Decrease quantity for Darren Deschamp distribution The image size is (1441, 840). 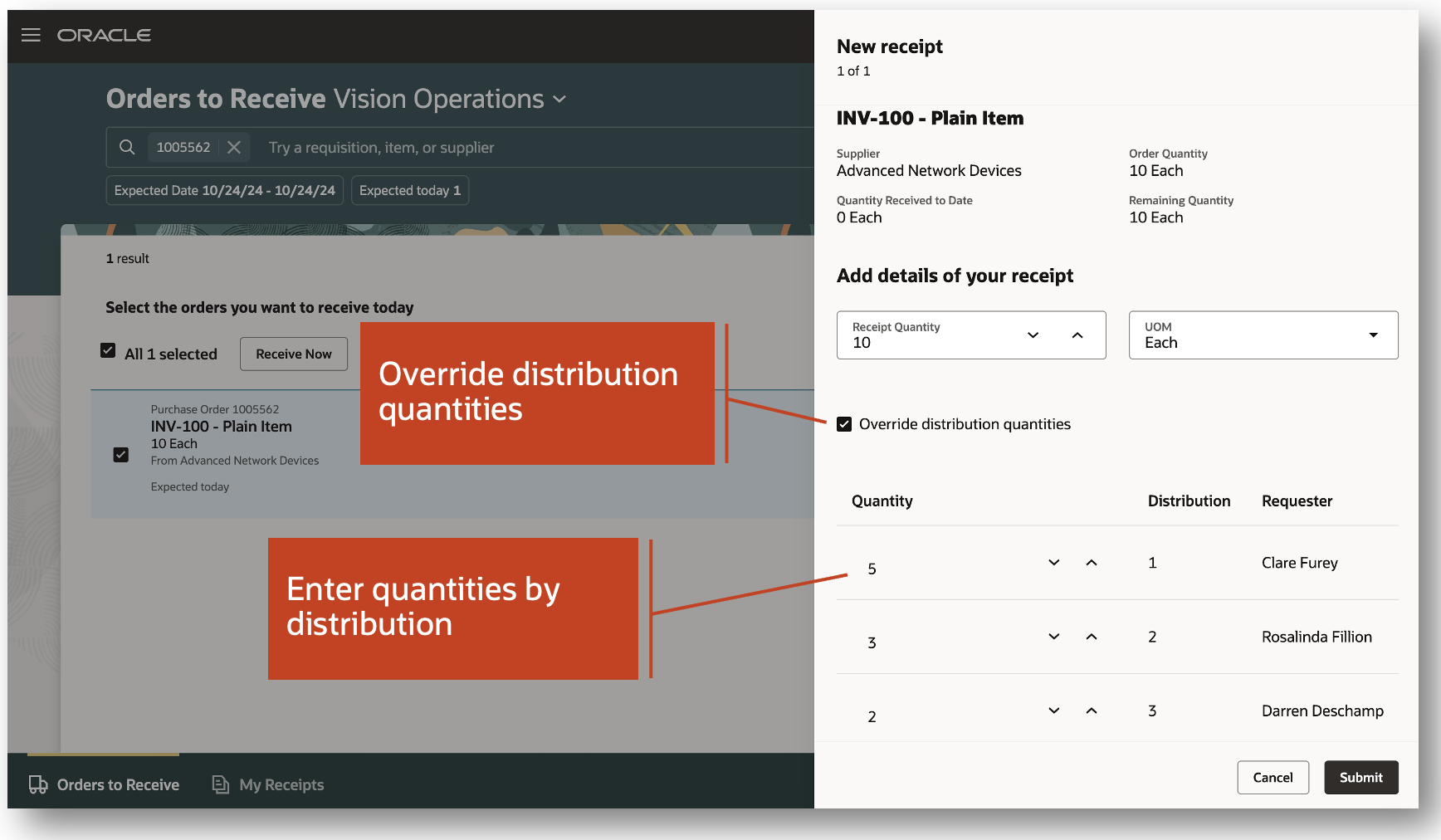pos(1054,711)
